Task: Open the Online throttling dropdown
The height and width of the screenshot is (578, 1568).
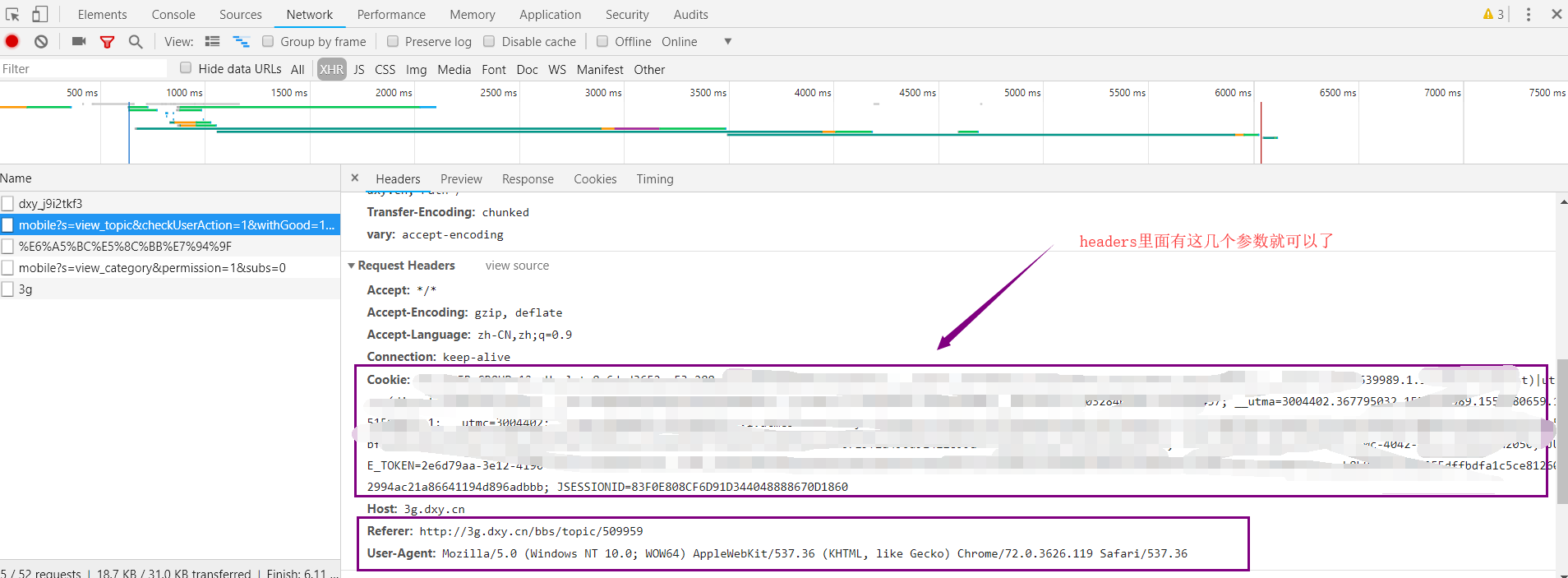Action: coord(696,41)
